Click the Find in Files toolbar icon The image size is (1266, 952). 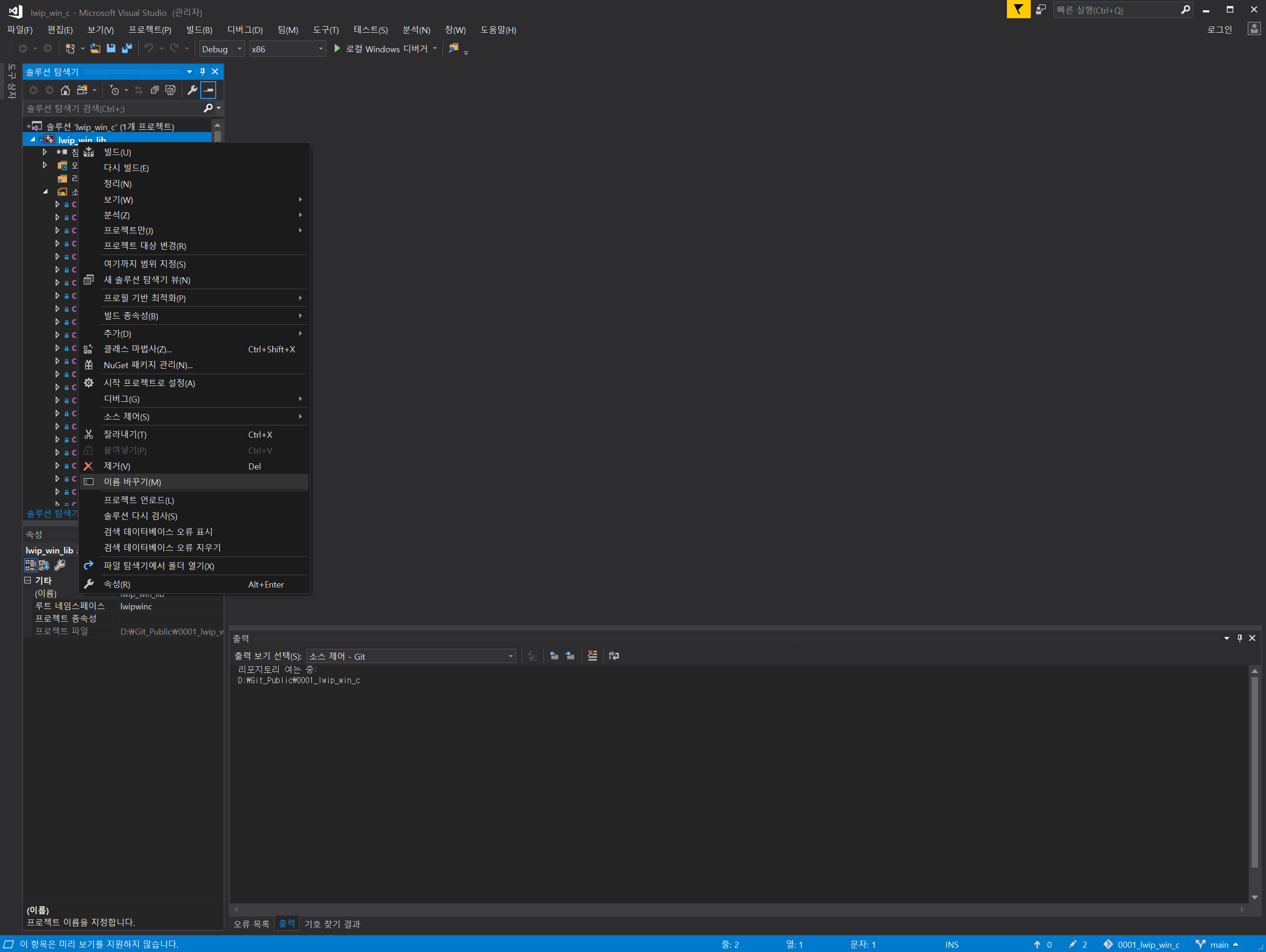pyautogui.click(x=453, y=49)
